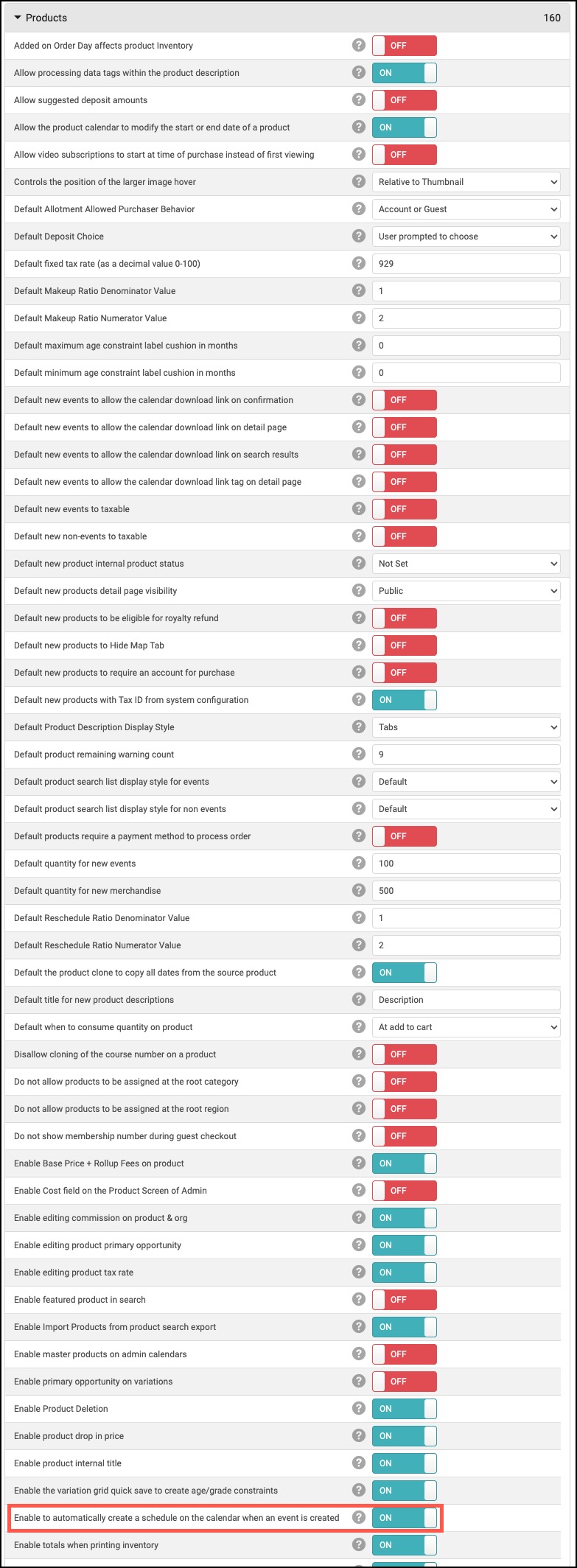The width and height of the screenshot is (577, 1568).
Task: Enable Cost field on the Product Screen toggle
Action: tap(405, 1191)
